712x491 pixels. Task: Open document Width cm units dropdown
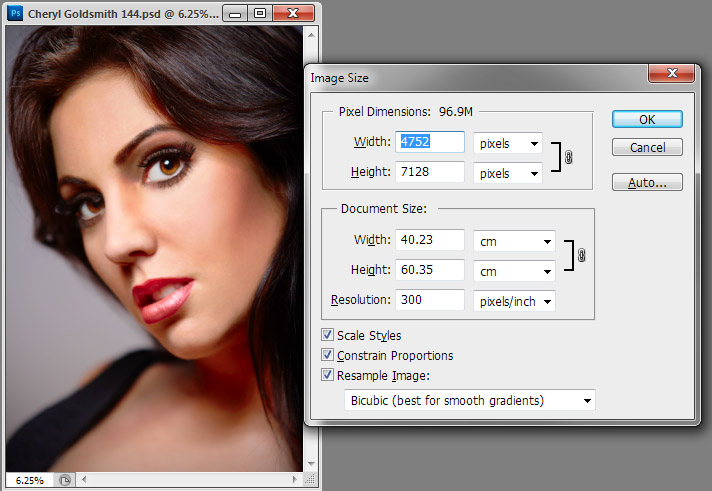(x=514, y=241)
